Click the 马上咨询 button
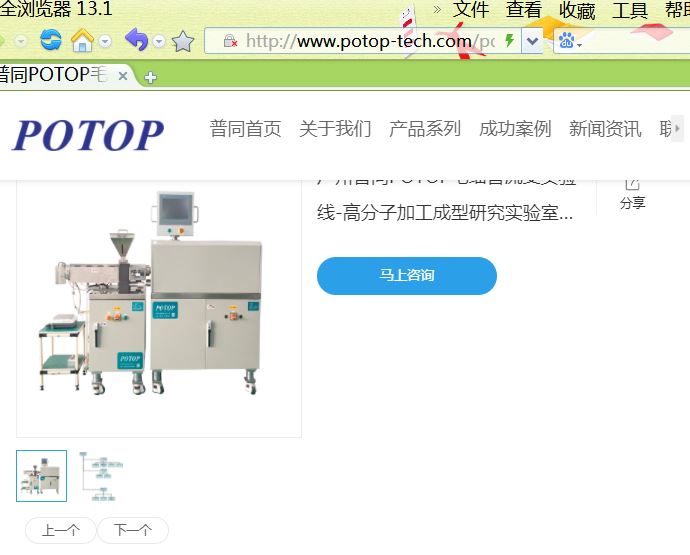This screenshot has width=690, height=555. (407, 276)
